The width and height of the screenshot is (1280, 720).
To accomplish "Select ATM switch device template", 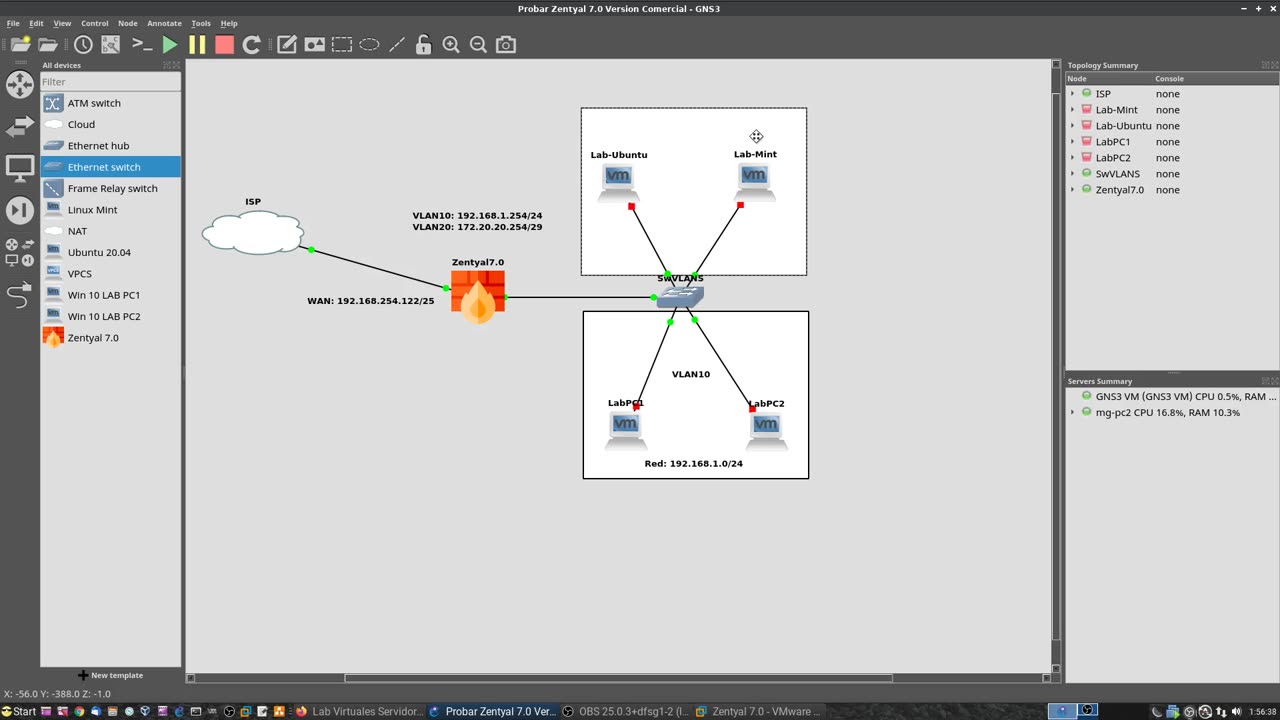I will [110, 103].
